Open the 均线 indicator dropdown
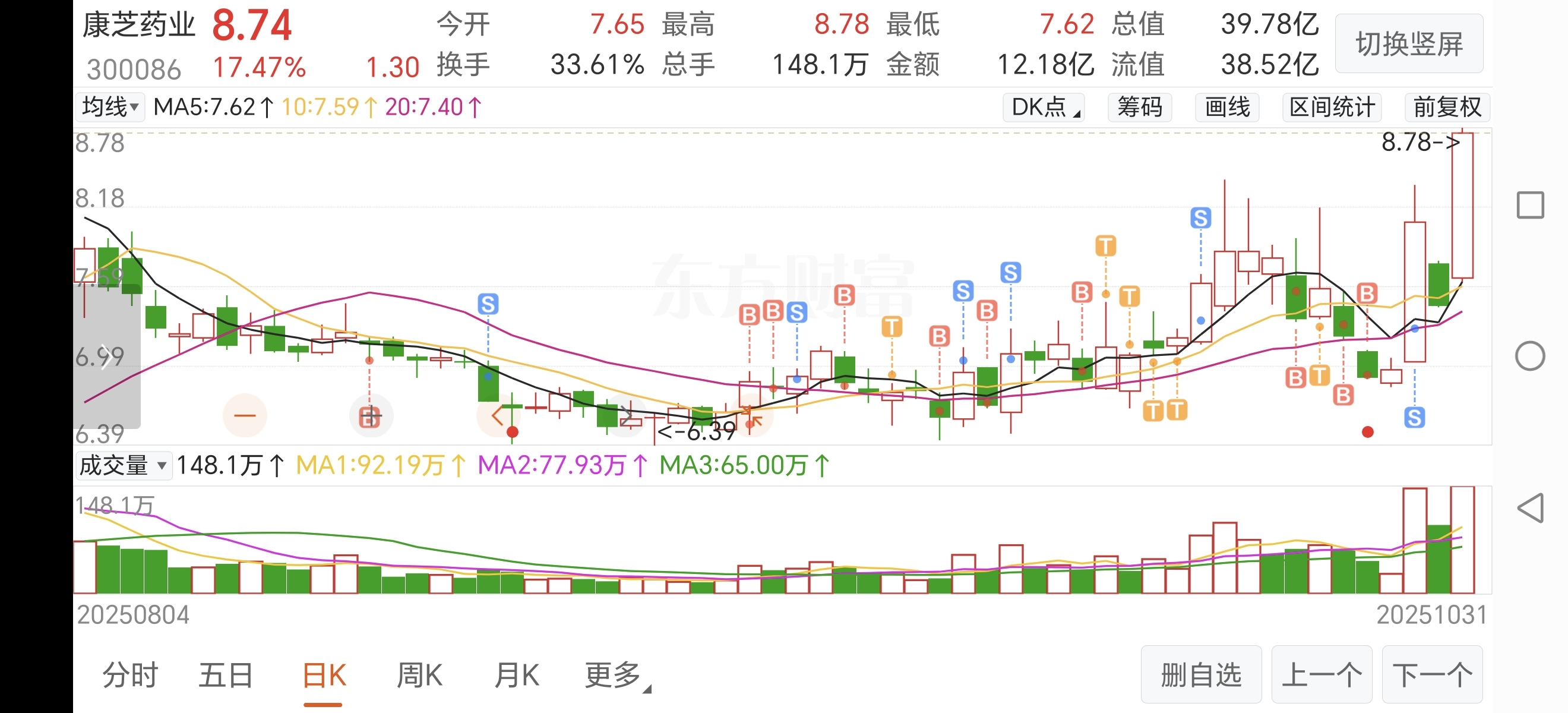 point(110,107)
